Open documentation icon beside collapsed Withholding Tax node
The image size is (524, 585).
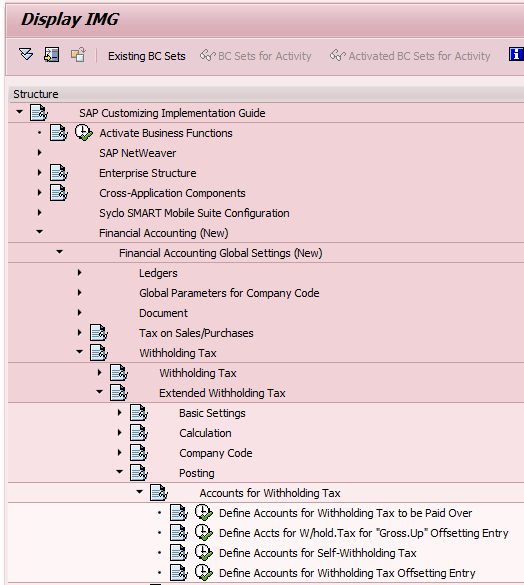point(119,373)
